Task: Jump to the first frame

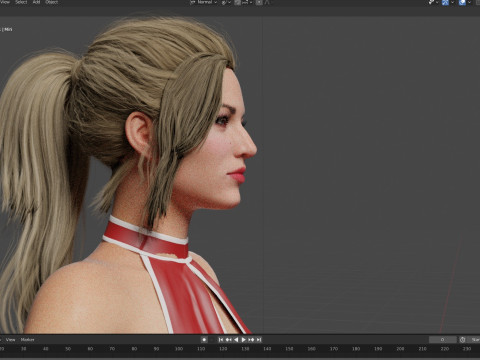Action: (221, 340)
